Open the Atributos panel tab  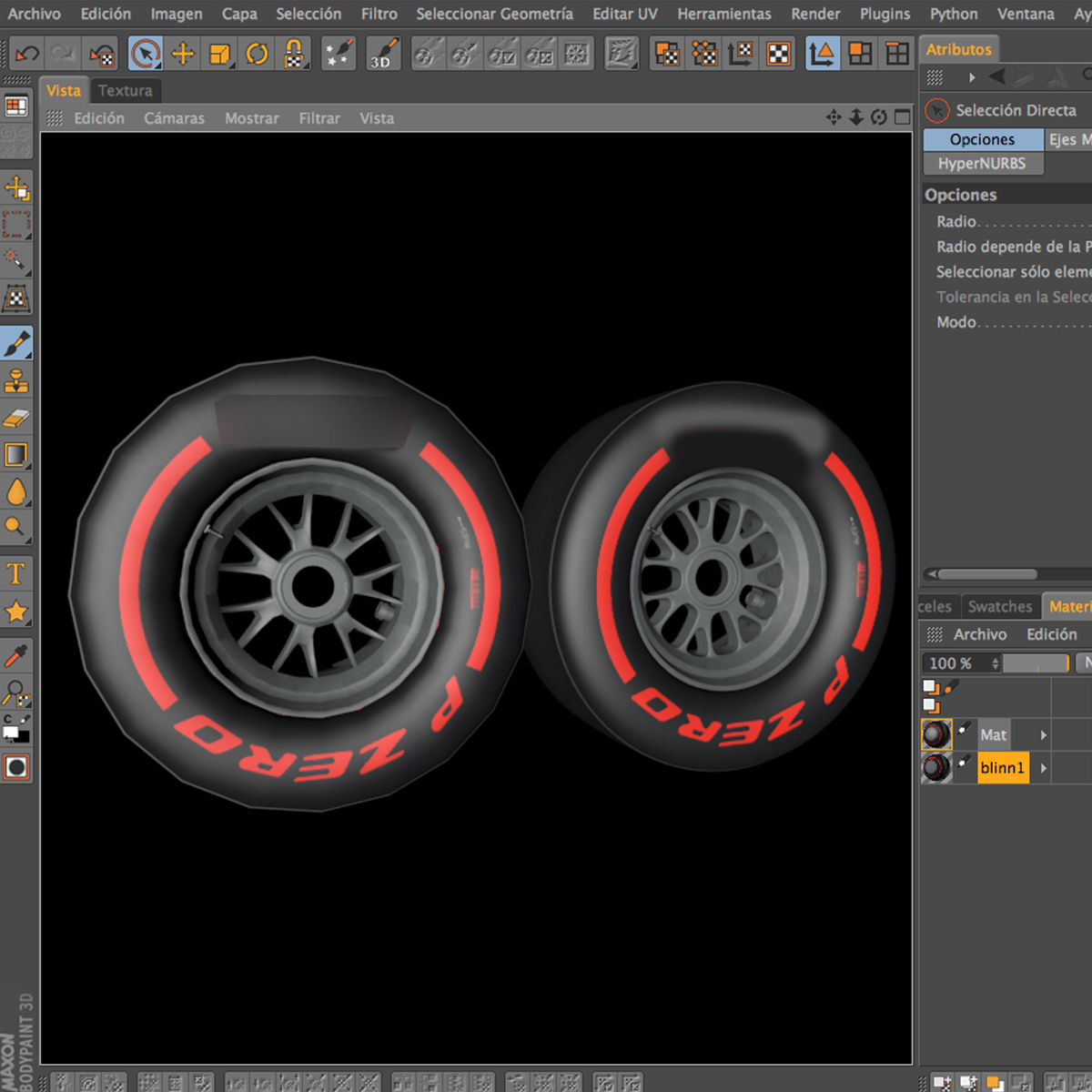coord(959,49)
